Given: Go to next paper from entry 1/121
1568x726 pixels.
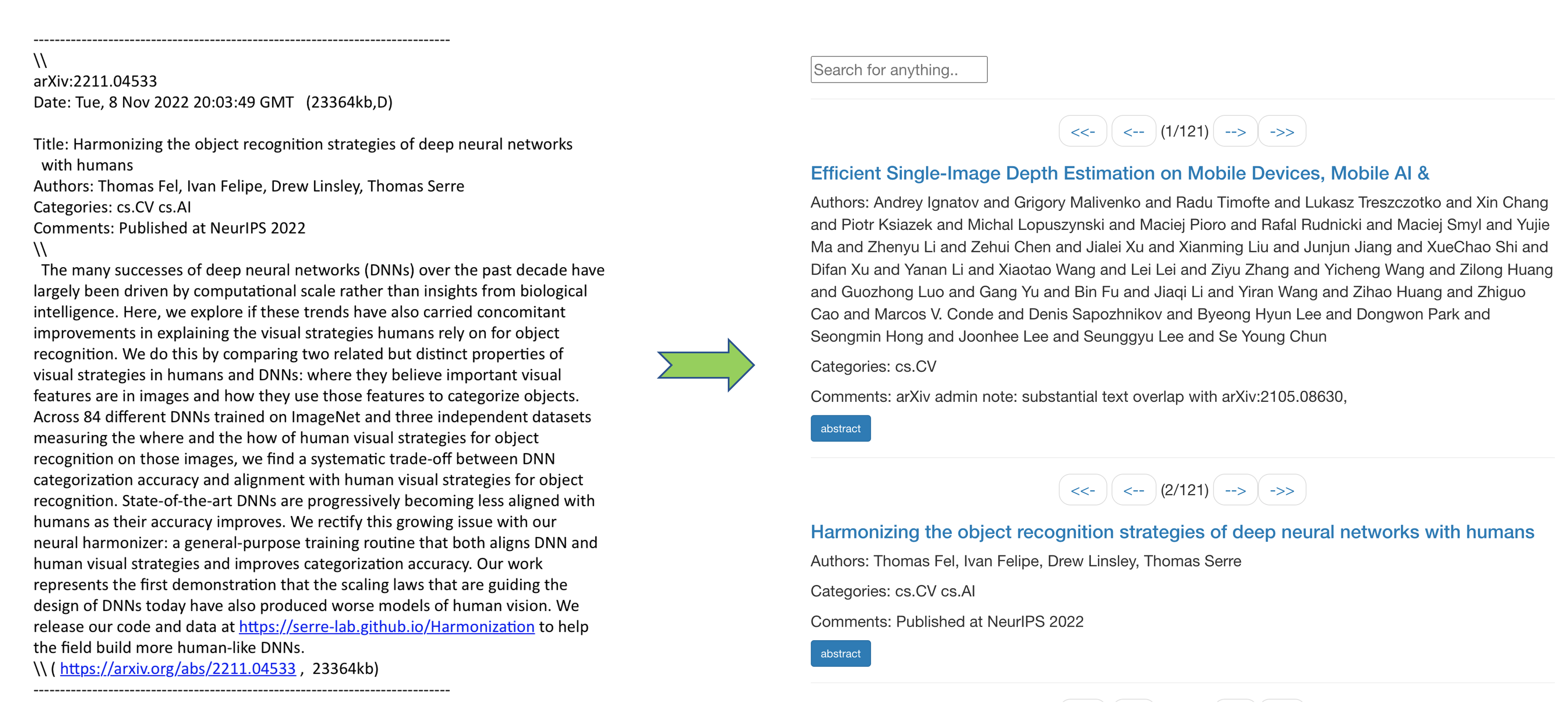Looking at the screenshot, I should tap(1235, 131).
